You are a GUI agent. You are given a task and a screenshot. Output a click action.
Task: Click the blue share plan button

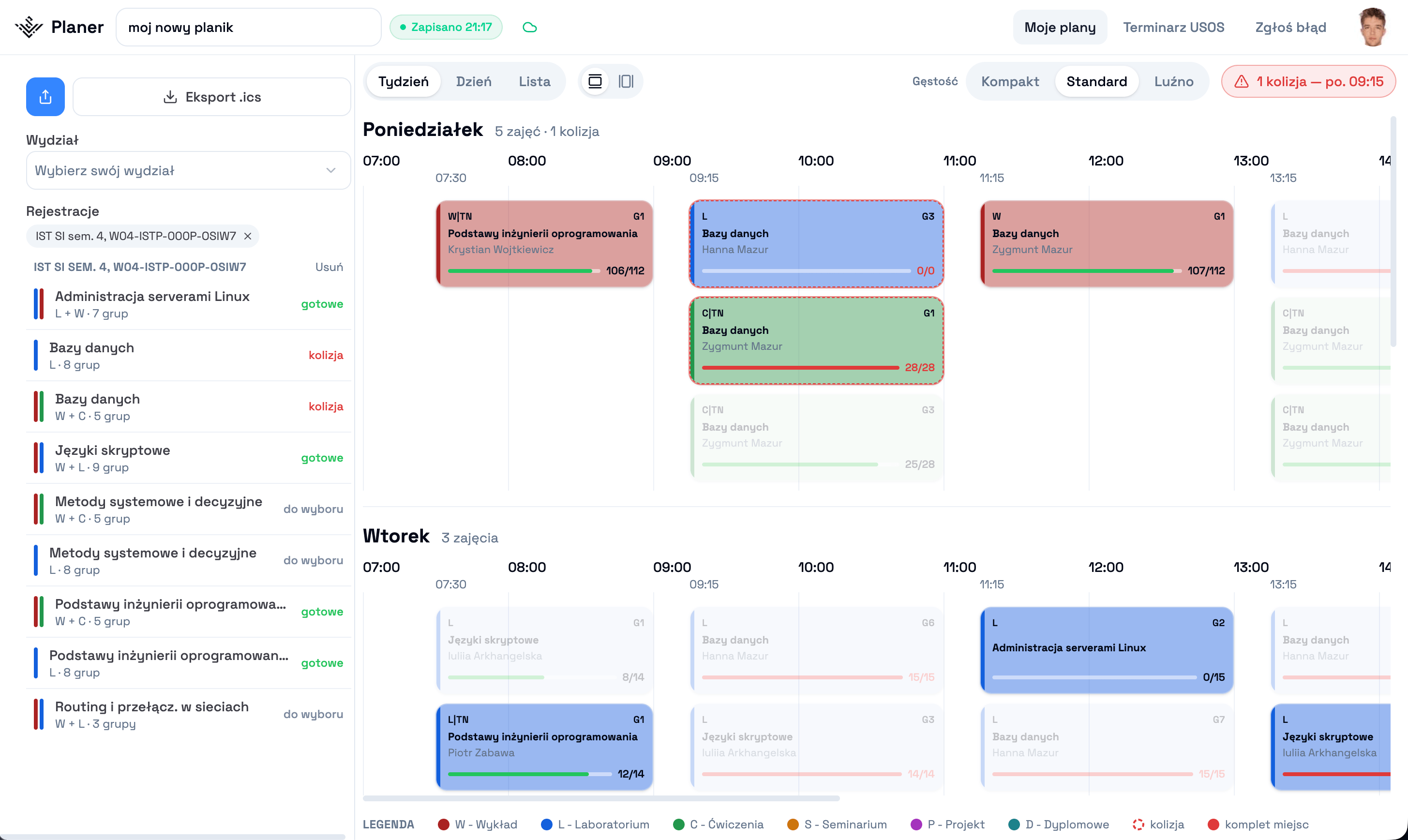tap(45, 97)
